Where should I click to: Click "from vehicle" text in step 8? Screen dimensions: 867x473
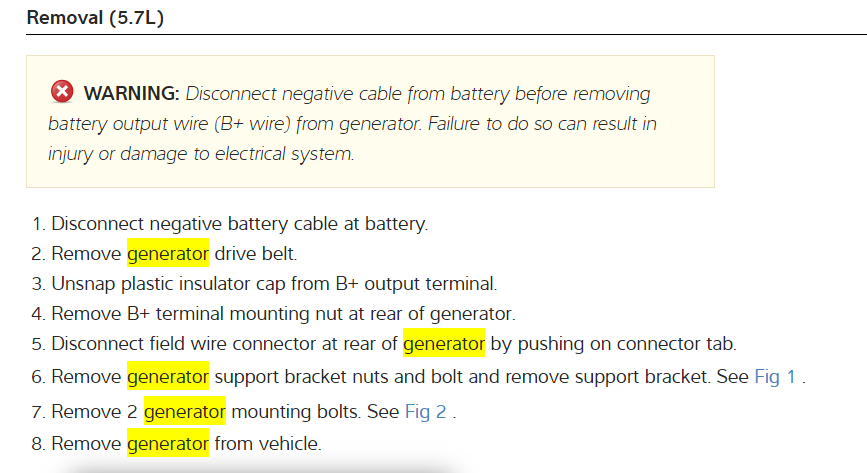268,443
